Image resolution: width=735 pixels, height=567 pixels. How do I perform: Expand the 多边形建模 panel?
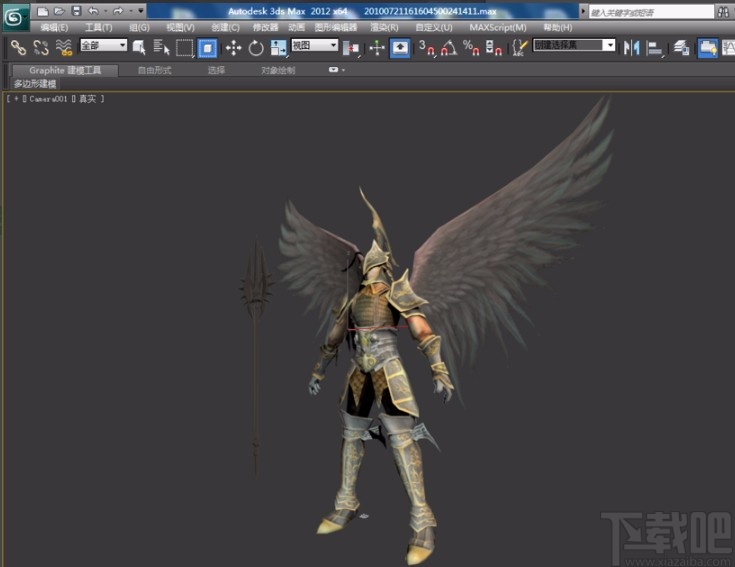coord(35,84)
